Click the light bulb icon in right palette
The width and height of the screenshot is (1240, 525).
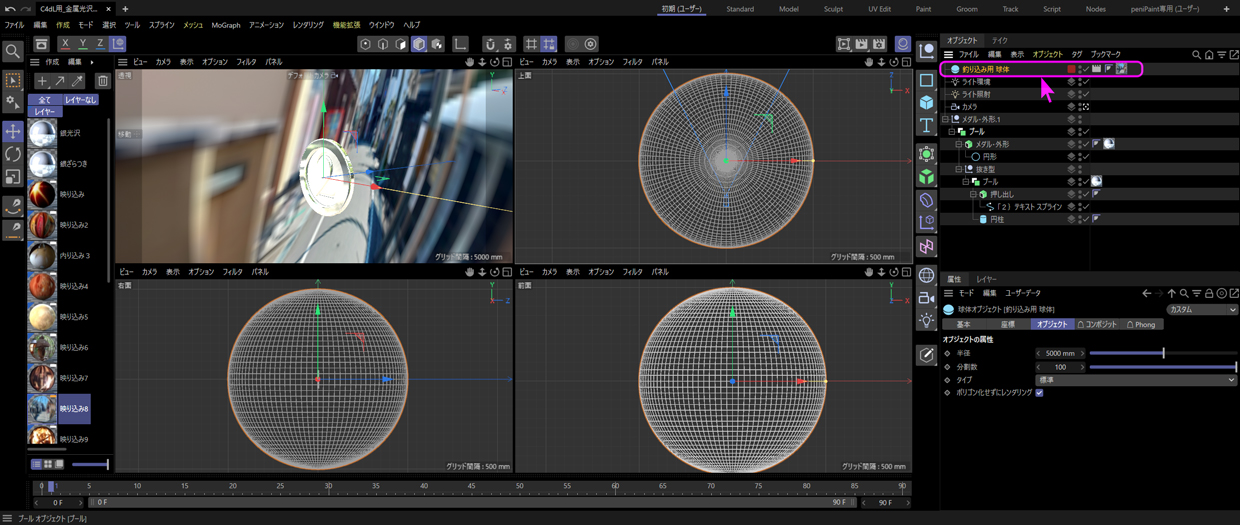coord(927,321)
